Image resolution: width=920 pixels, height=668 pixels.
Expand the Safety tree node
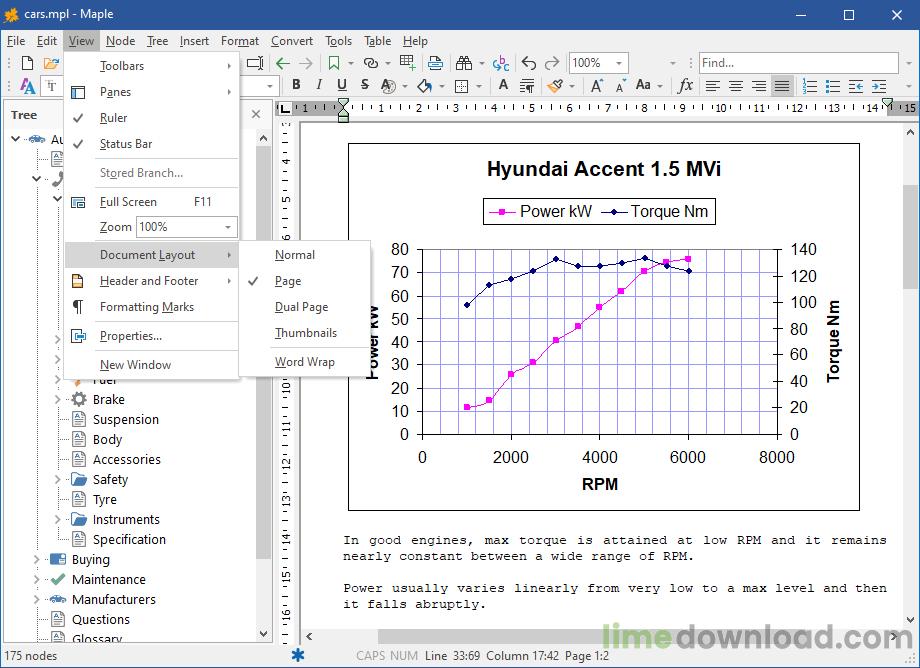coord(58,480)
